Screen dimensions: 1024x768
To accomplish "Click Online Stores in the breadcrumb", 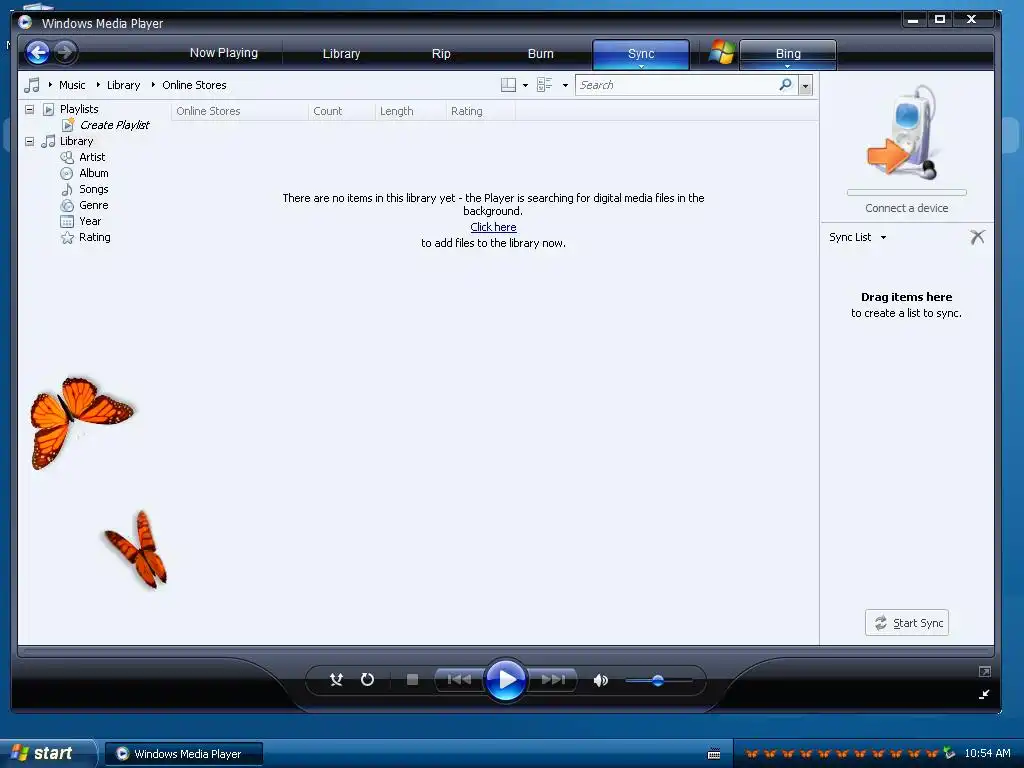I will coord(194,85).
